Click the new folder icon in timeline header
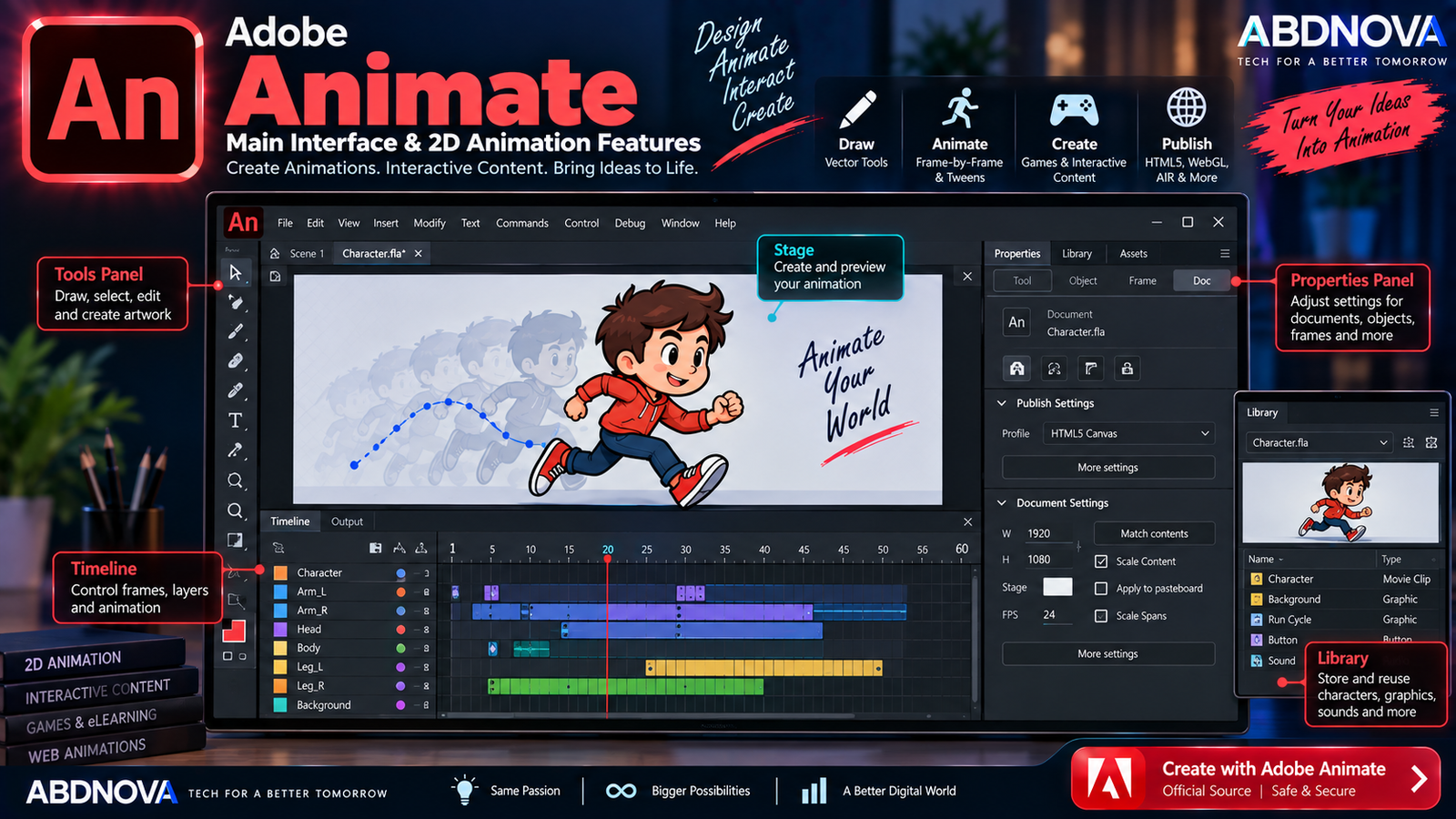 click(375, 548)
